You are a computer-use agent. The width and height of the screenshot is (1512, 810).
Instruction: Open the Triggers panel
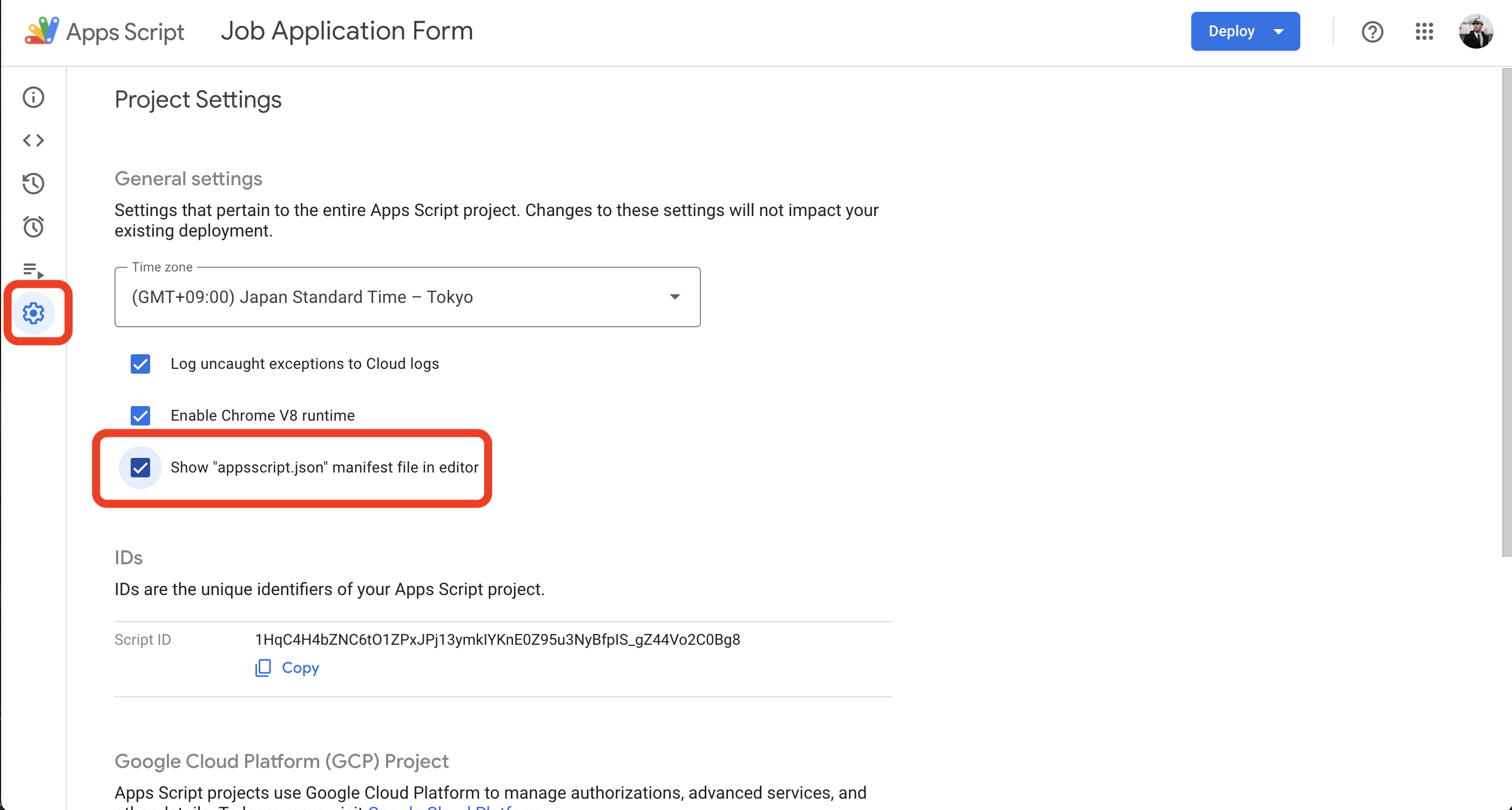33,227
